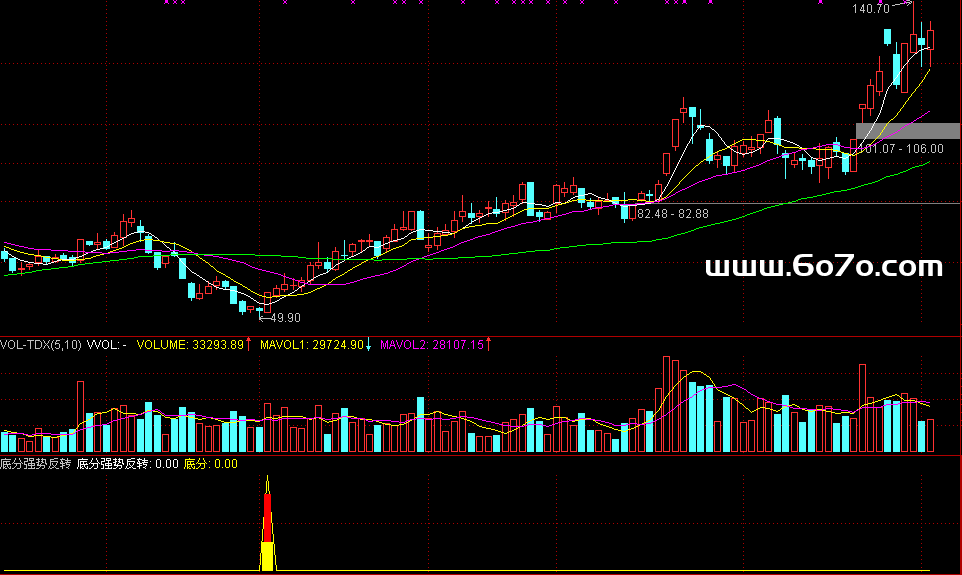Click the red and yellow signal spike
The width and height of the screenshot is (962, 575).
pos(267,530)
